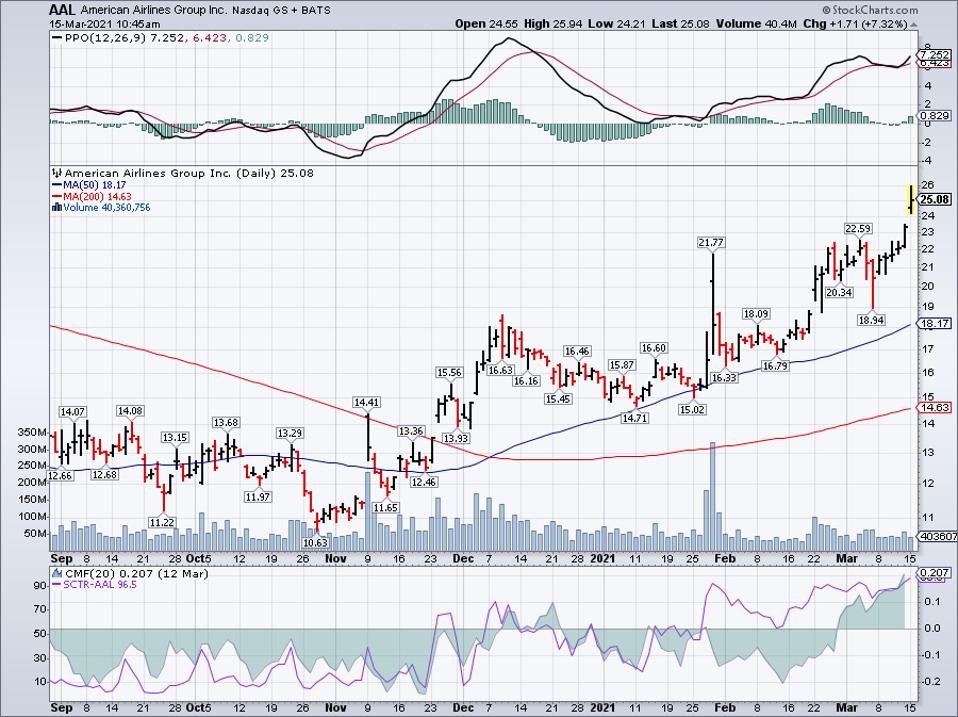Click the 13.29 price label

point(290,433)
